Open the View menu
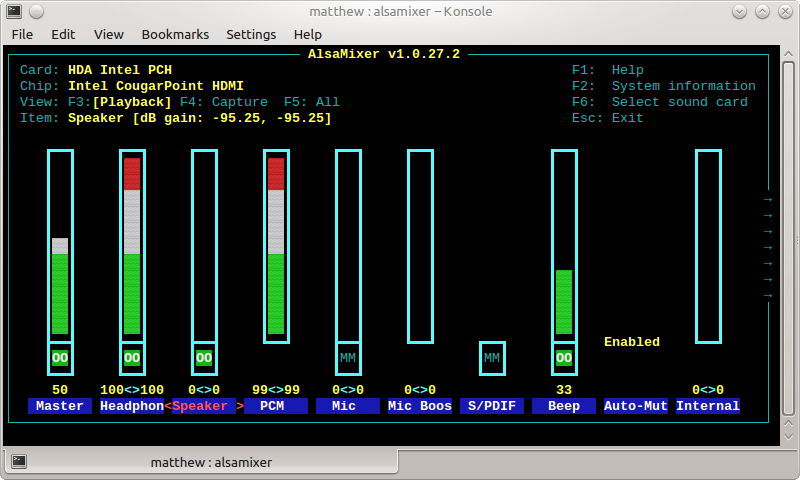 click(x=108, y=34)
